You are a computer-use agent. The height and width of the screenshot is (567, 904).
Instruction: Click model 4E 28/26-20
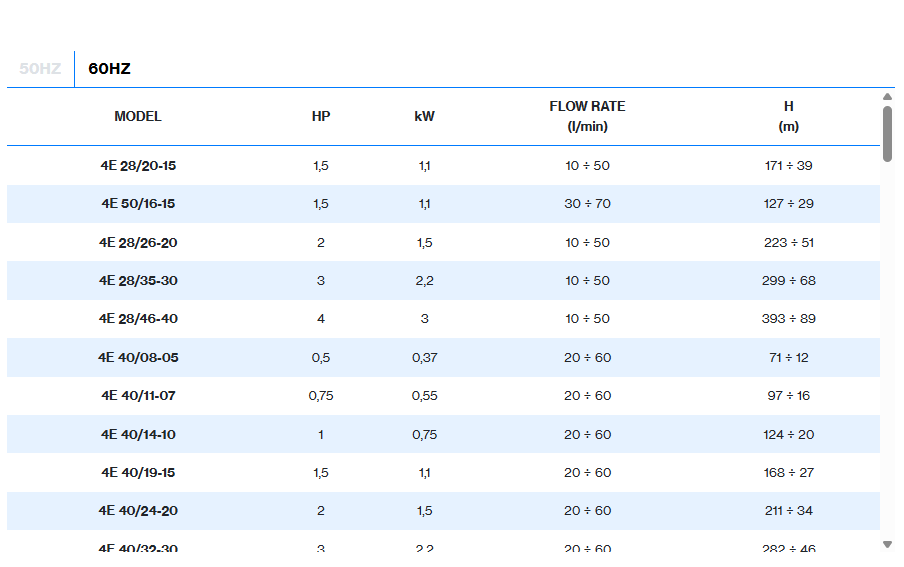point(138,243)
